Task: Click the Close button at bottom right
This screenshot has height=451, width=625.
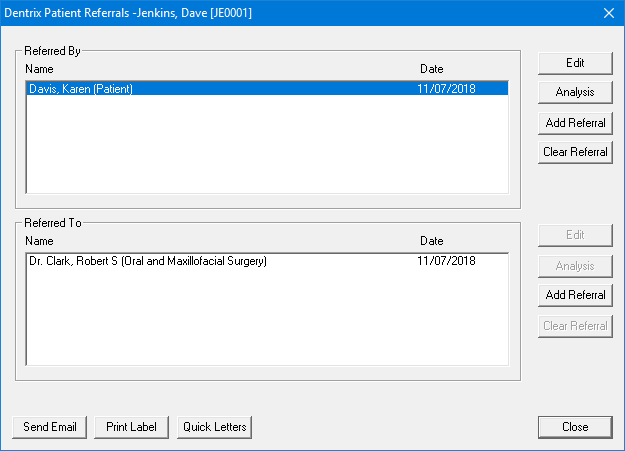Action: [x=575, y=427]
